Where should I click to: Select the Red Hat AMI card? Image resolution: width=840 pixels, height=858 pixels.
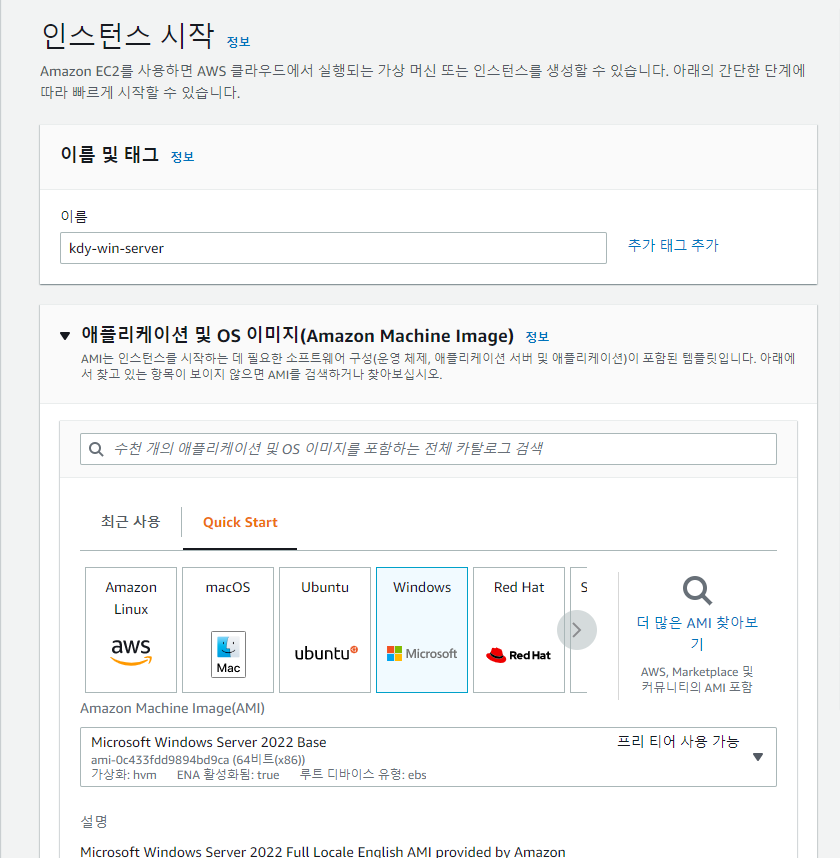[x=519, y=630]
